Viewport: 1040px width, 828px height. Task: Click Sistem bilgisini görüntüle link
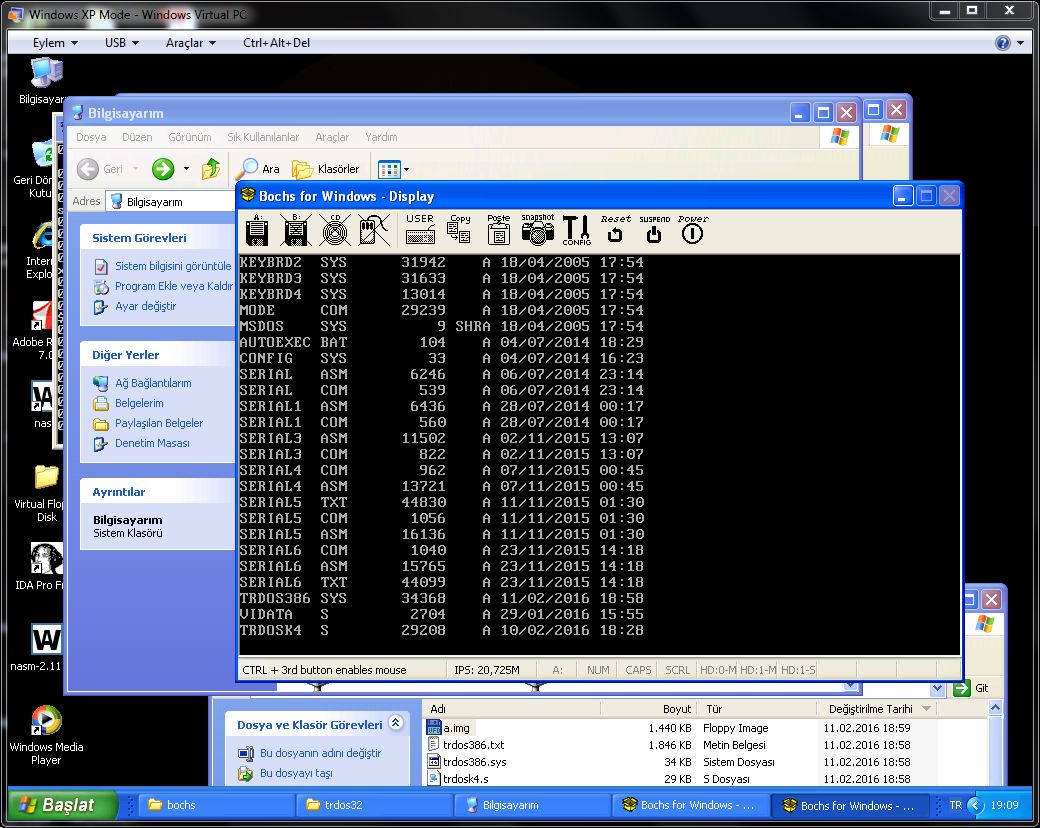coord(173,266)
